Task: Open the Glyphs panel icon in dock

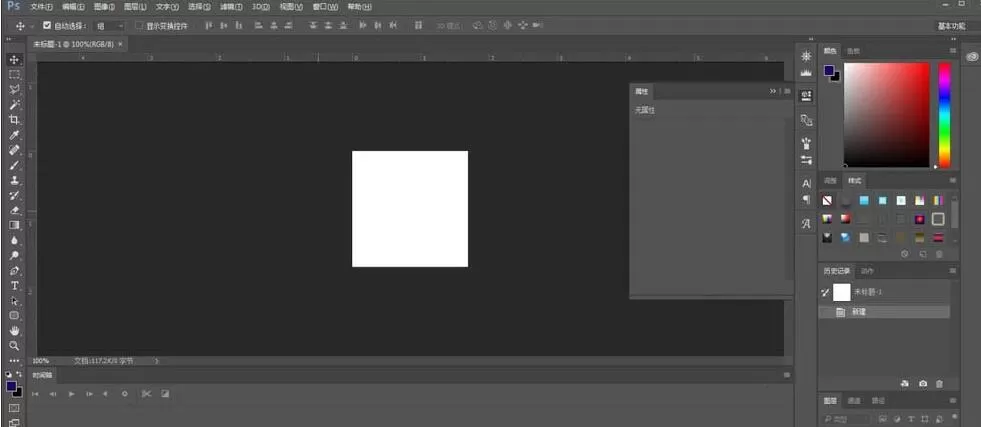Action: point(806,223)
